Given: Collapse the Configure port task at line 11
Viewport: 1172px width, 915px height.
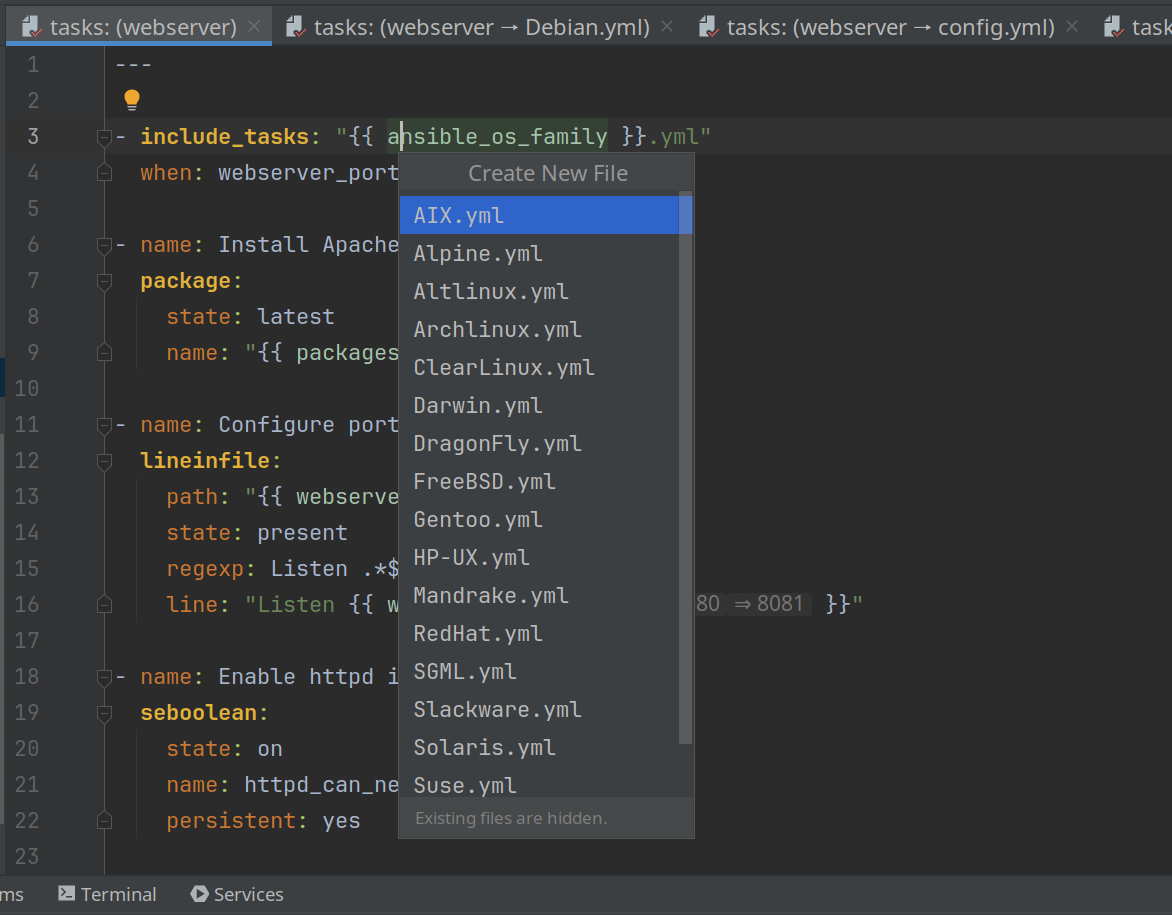Looking at the screenshot, I should (105, 425).
